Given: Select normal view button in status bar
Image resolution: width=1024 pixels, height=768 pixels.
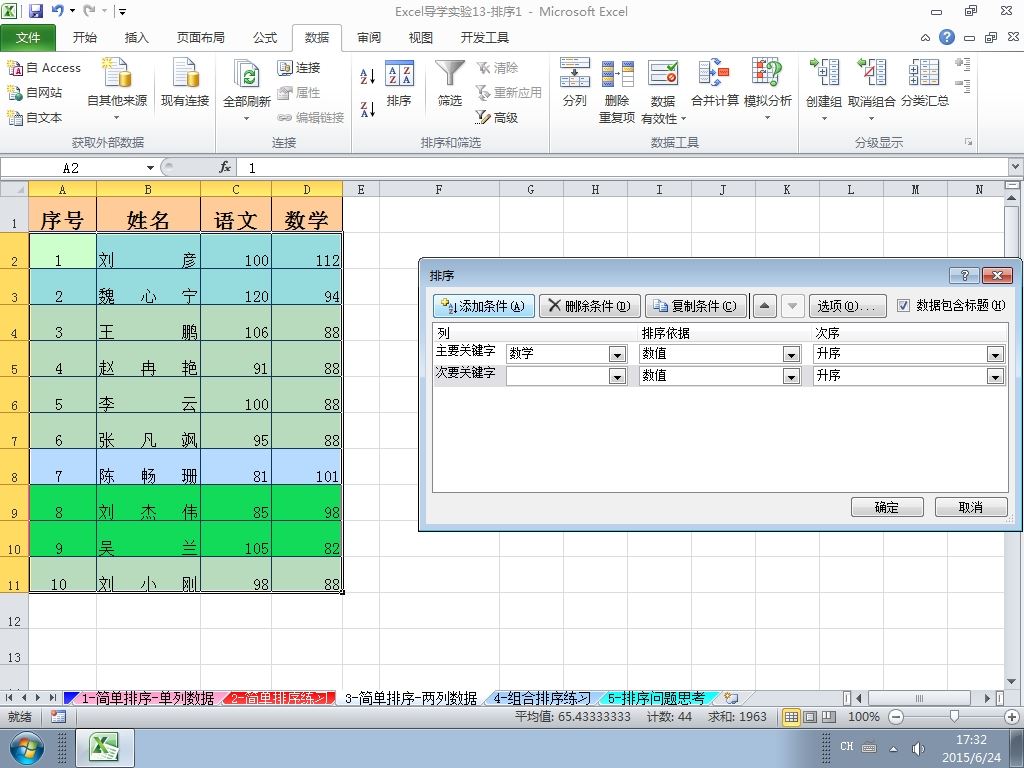Looking at the screenshot, I should (x=791, y=717).
